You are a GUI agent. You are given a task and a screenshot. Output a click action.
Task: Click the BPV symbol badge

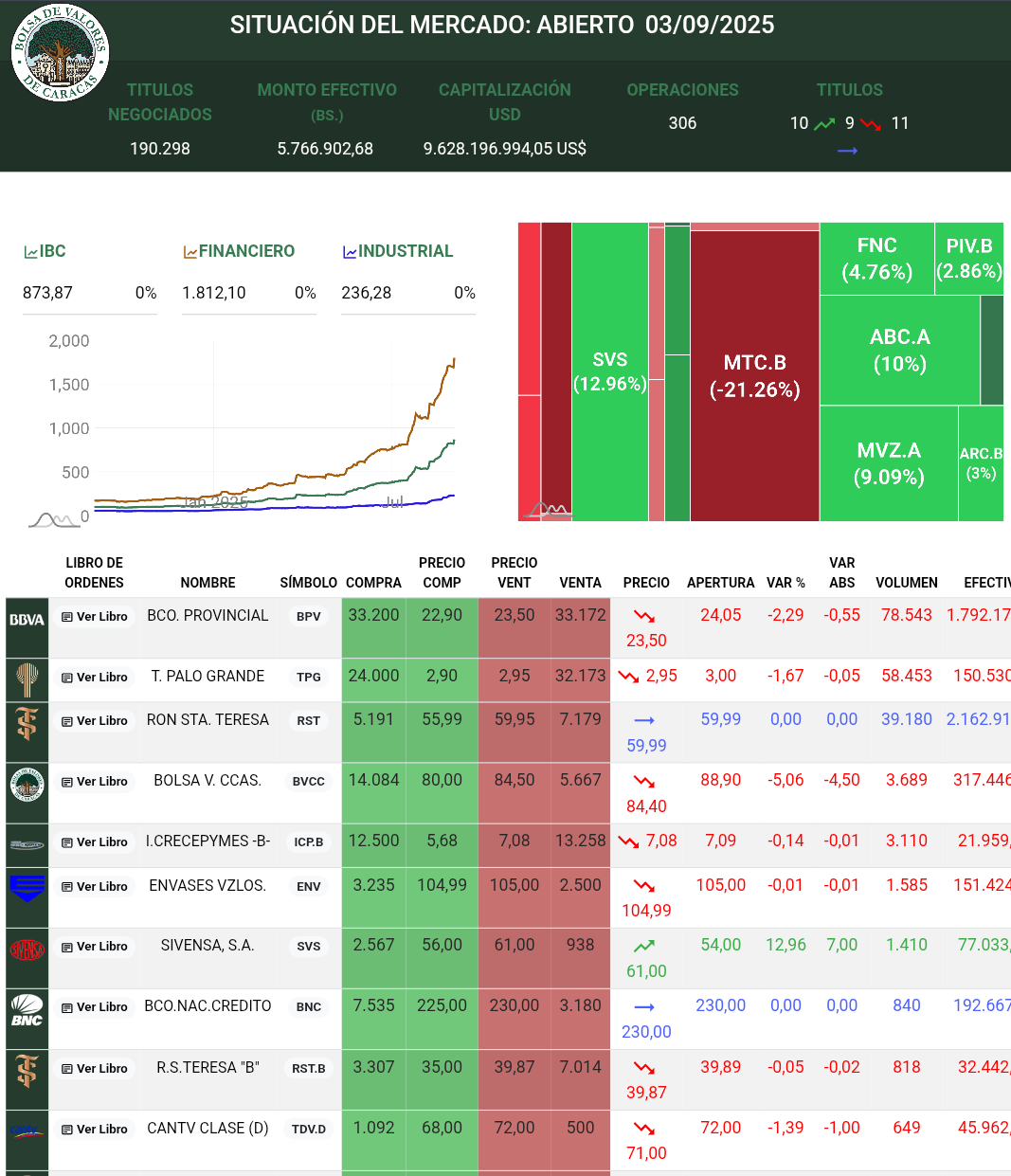point(309,617)
